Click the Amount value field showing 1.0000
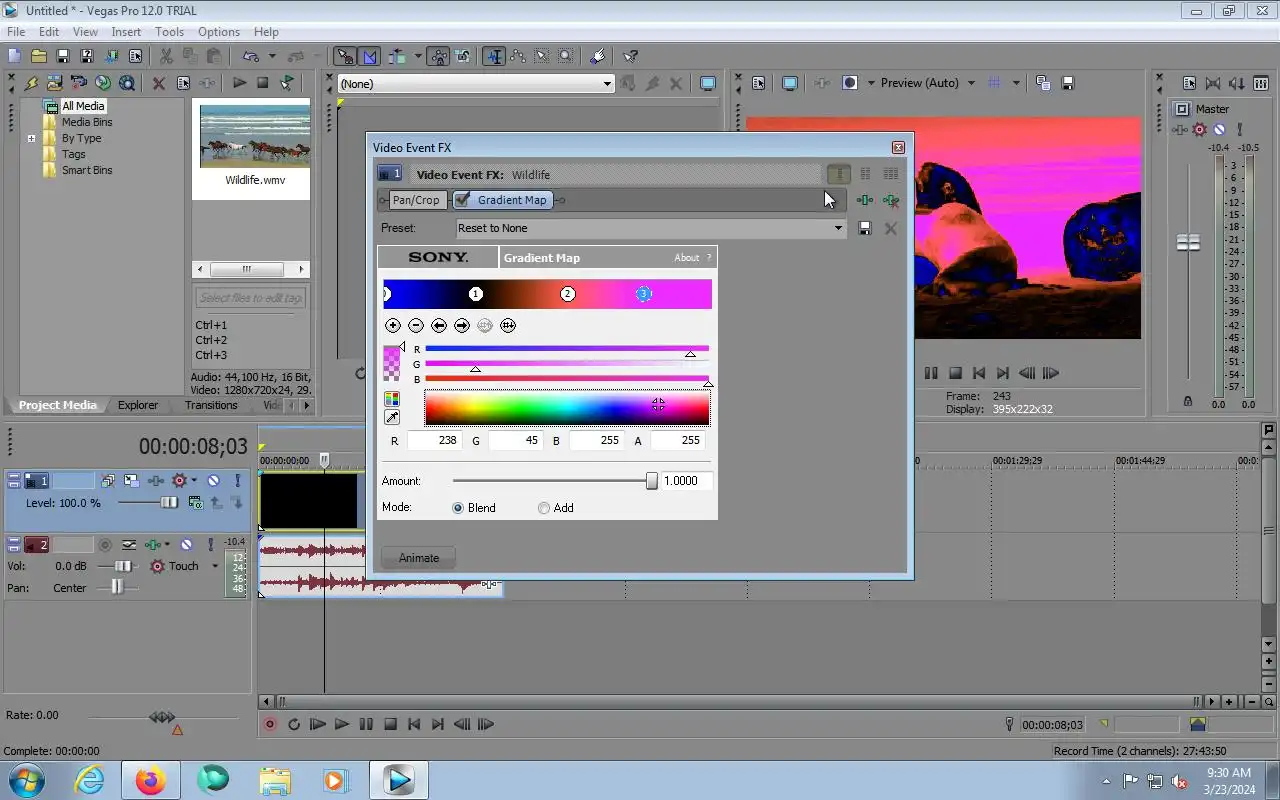The image size is (1280, 800). point(687,481)
